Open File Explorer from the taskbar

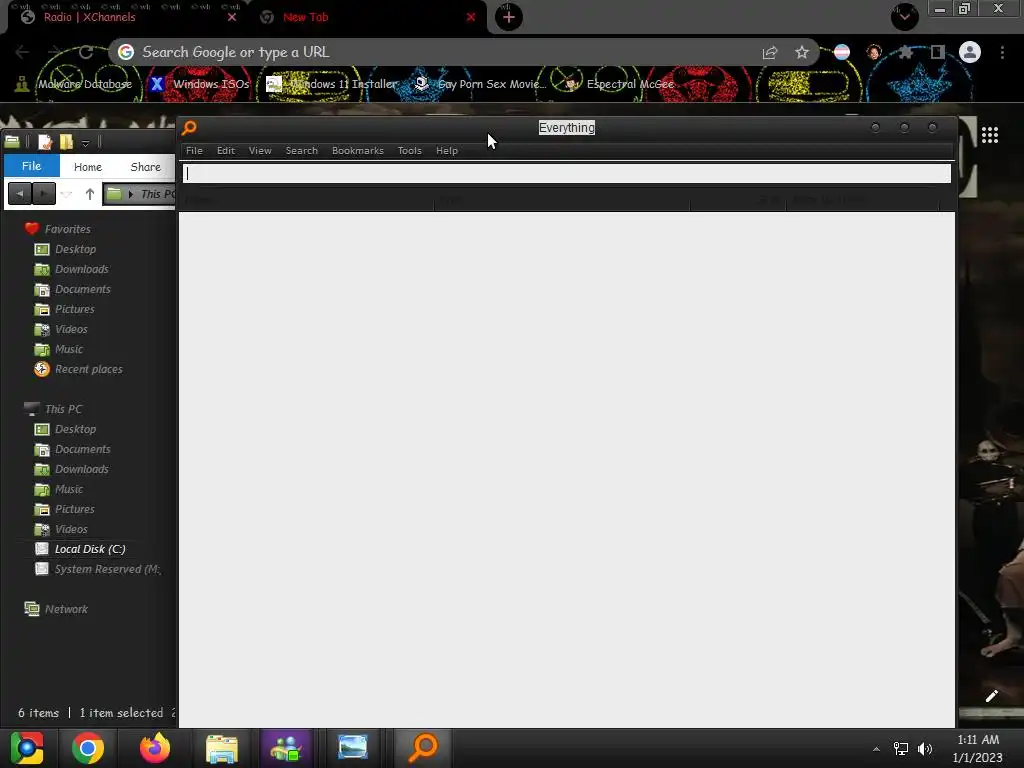222,748
